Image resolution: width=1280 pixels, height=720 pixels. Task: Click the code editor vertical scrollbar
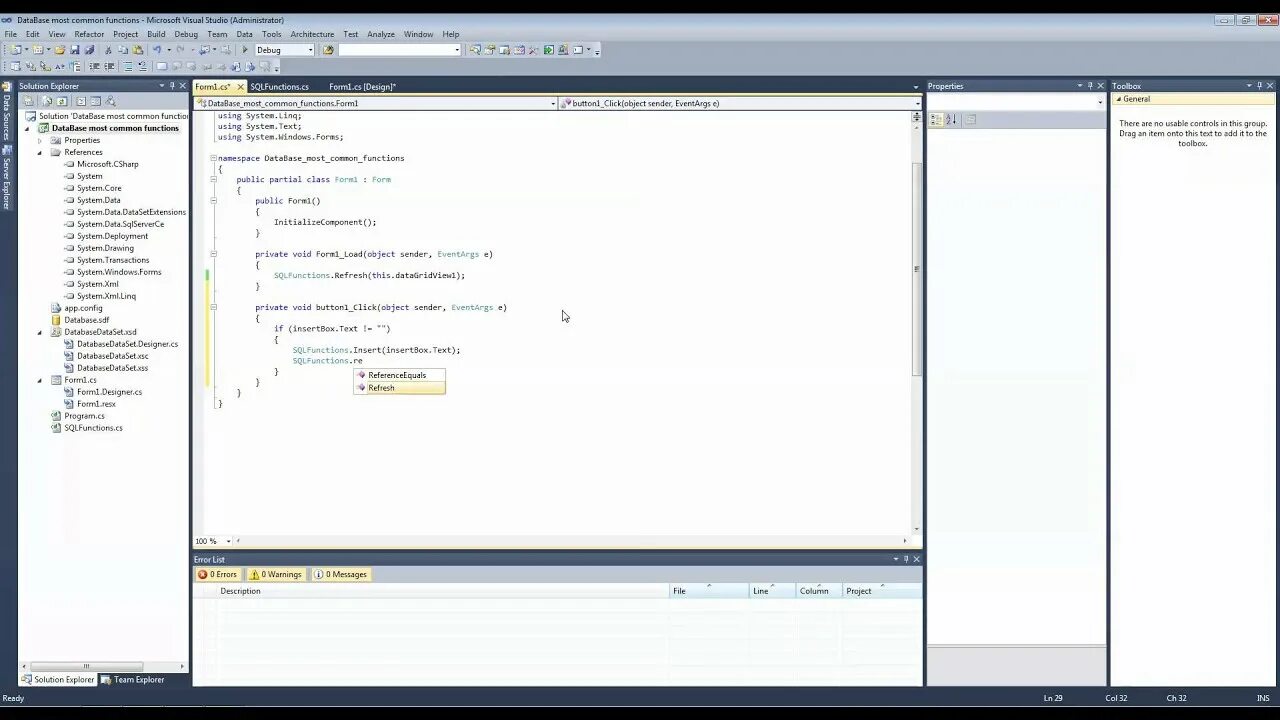tap(917, 268)
